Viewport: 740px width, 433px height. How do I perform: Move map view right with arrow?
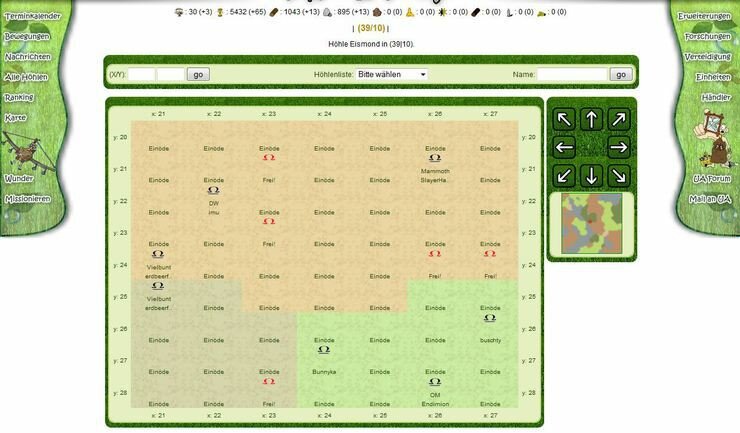point(619,147)
